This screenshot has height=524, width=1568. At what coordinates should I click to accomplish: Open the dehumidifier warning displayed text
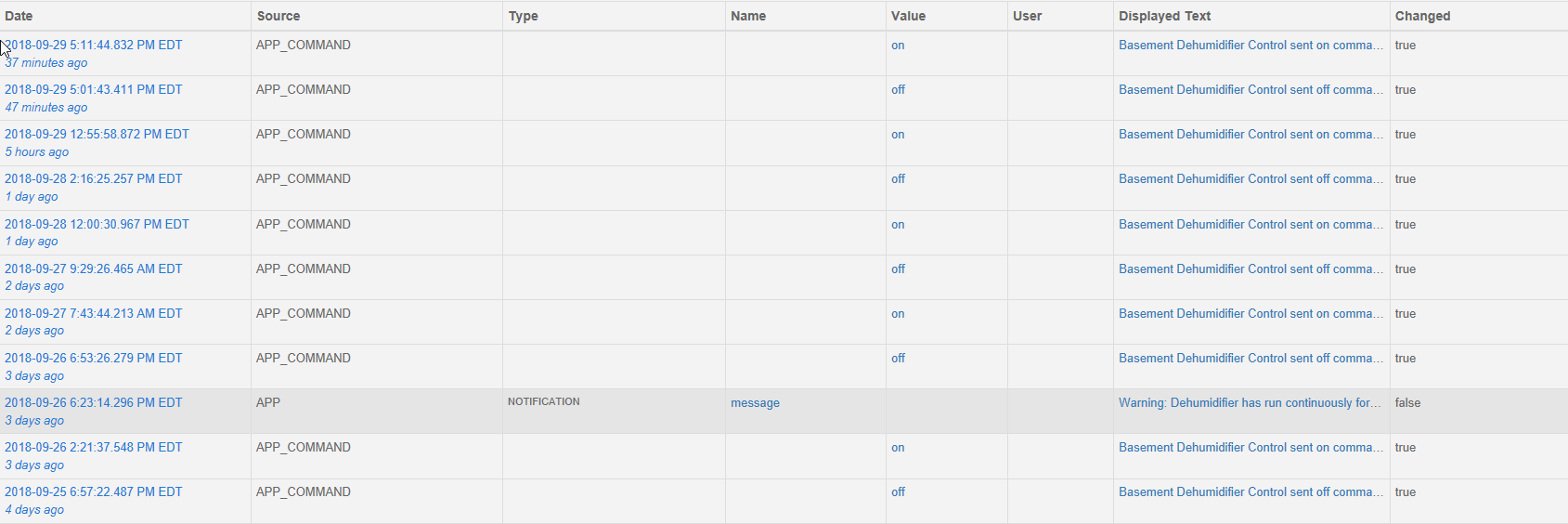coord(1251,402)
